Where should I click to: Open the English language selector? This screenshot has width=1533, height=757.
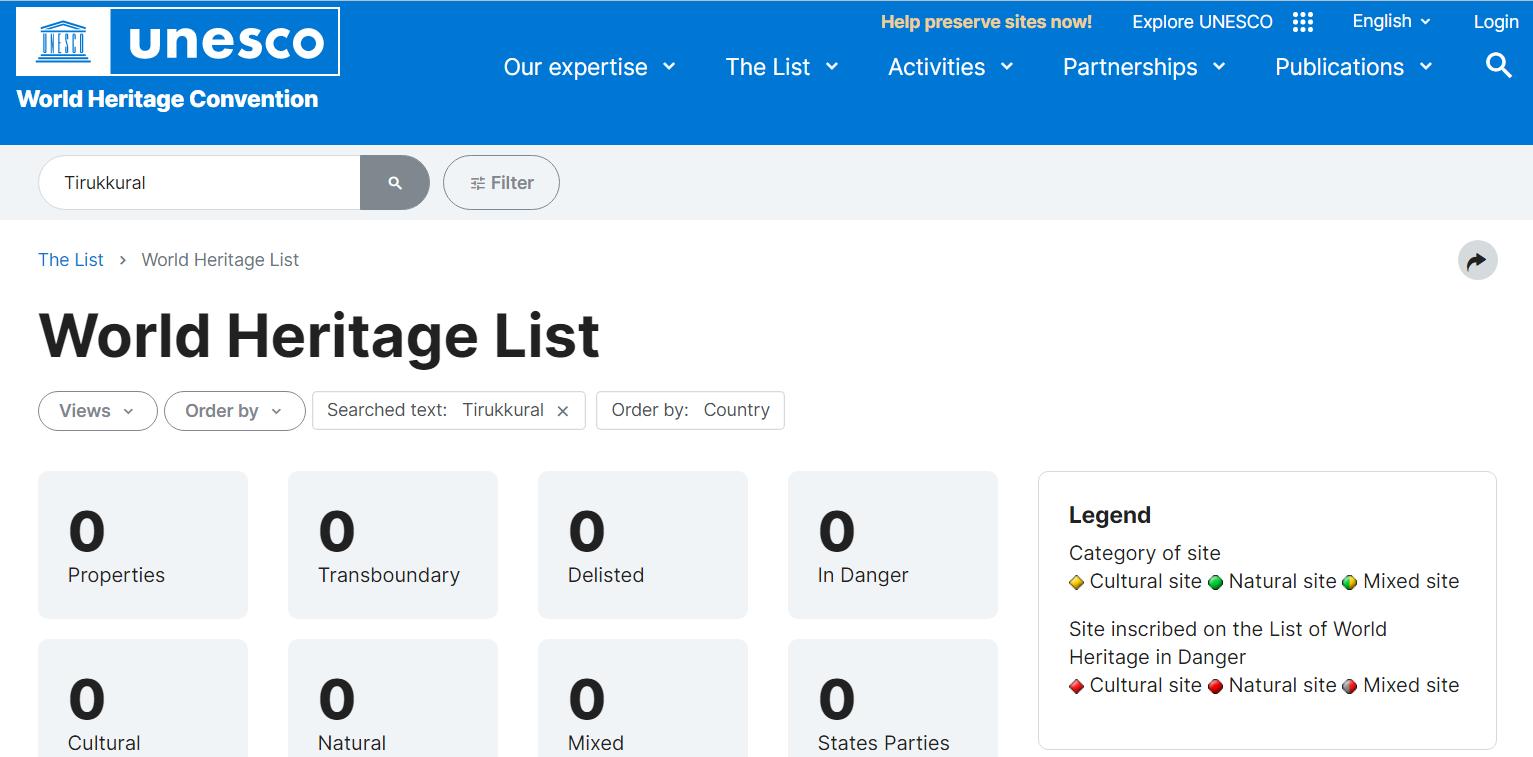(1391, 22)
